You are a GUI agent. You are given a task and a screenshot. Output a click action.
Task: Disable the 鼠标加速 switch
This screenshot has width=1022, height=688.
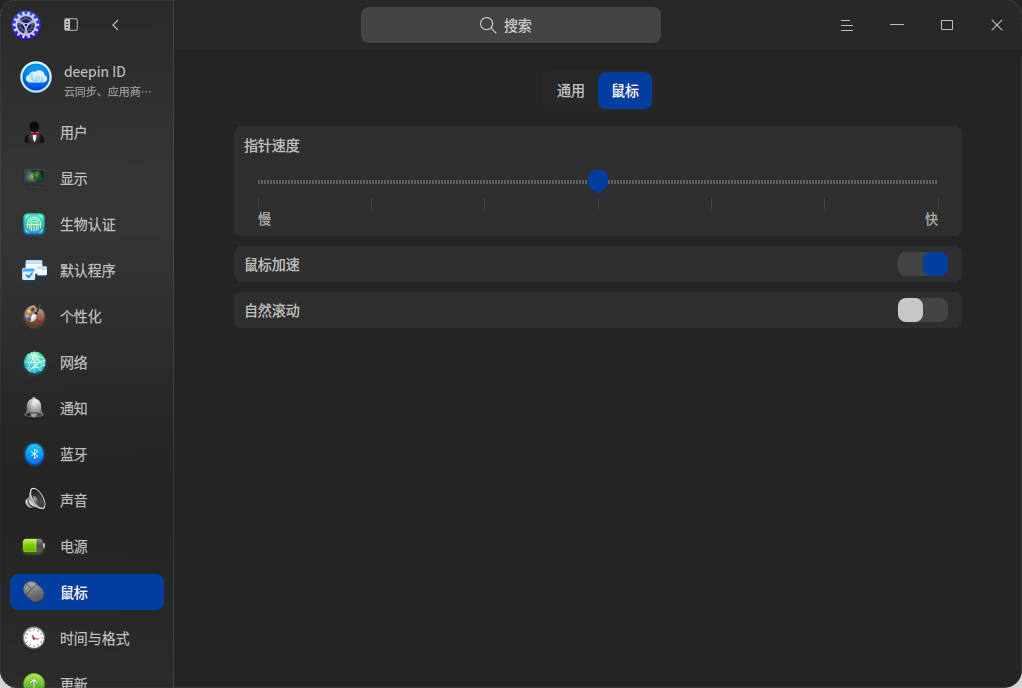coord(922,265)
